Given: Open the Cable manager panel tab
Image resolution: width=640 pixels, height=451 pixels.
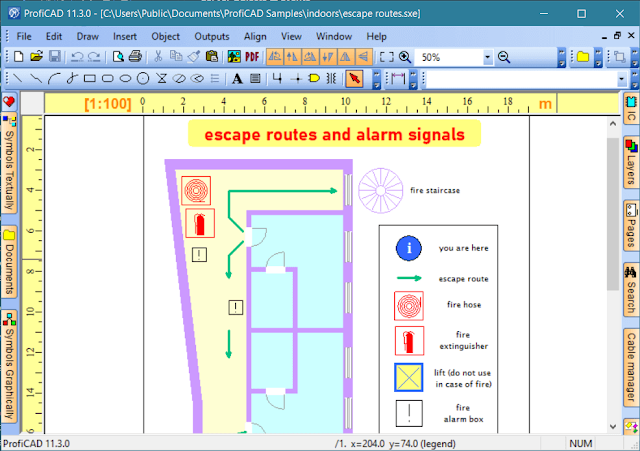Looking at the screenshot, I should point(631,367).
